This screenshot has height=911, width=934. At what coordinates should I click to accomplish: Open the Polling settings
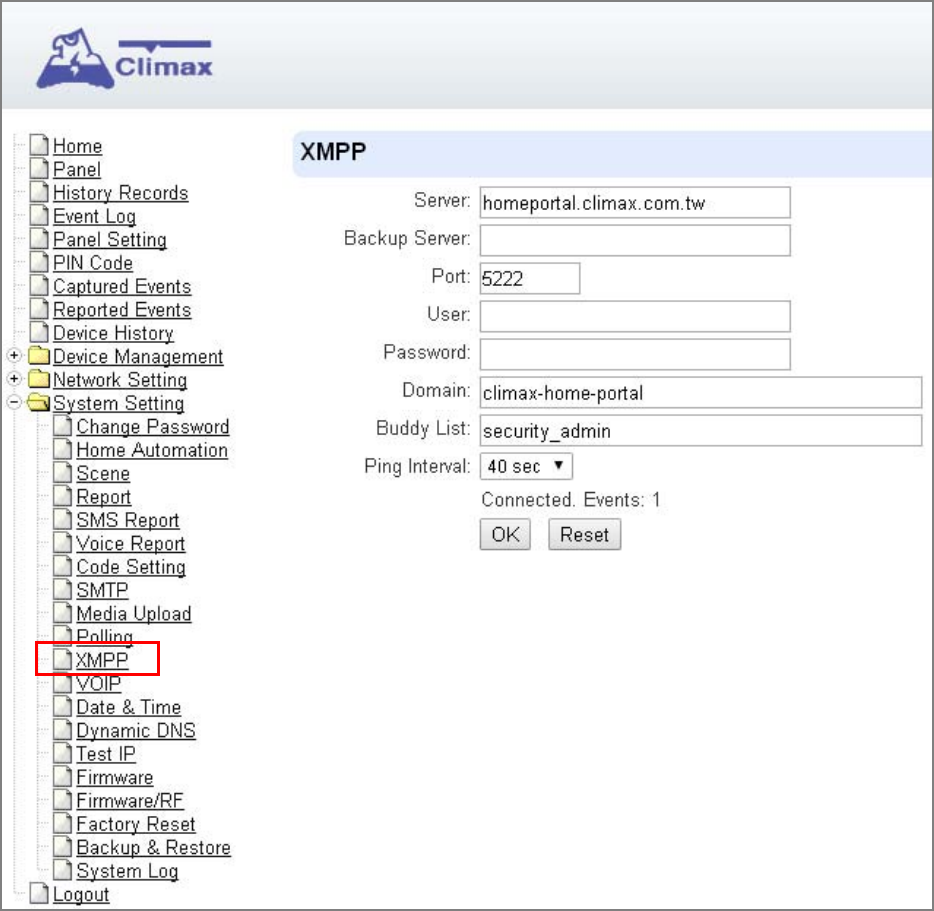(105, 637)
